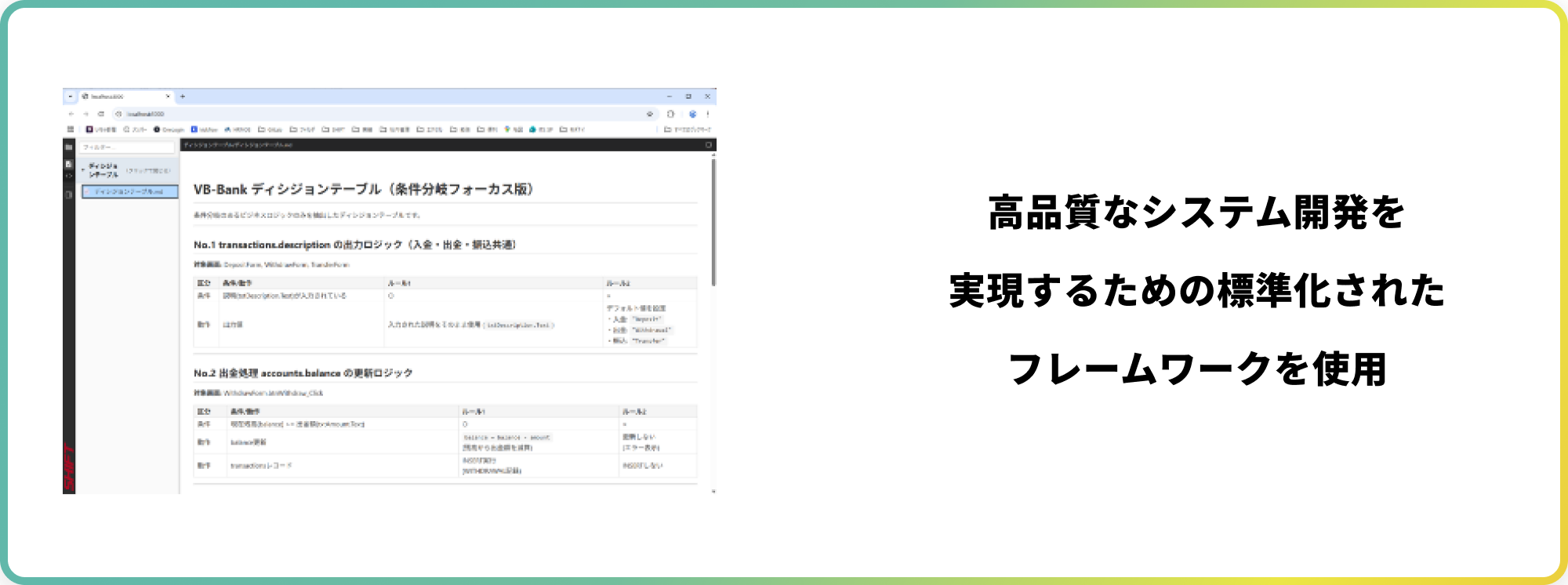1568x585 pixels.
Task: Click the document vertical scrollbar thumb
Action: (713, 223)
